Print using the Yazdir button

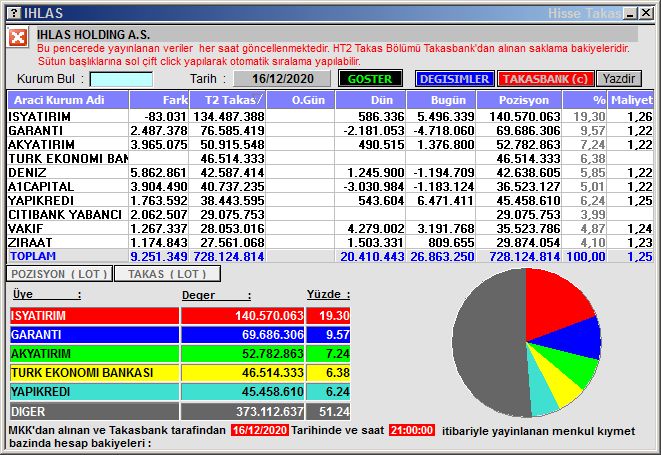click(619, 79)
